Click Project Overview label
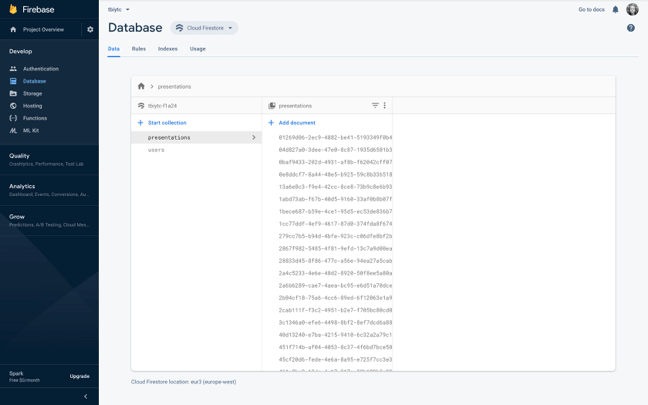This screenshot has height=405, width=648. tap(43, 29)
